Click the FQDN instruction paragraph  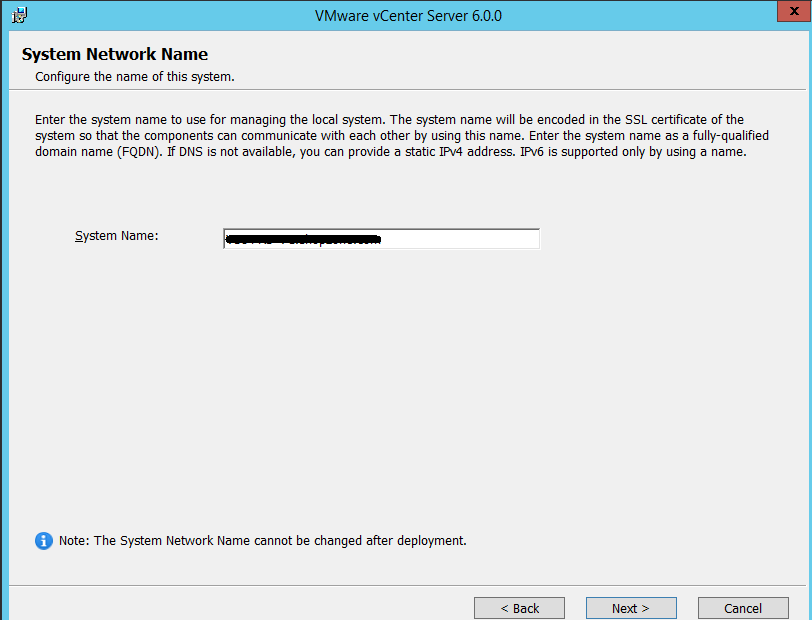pos(402,136)
